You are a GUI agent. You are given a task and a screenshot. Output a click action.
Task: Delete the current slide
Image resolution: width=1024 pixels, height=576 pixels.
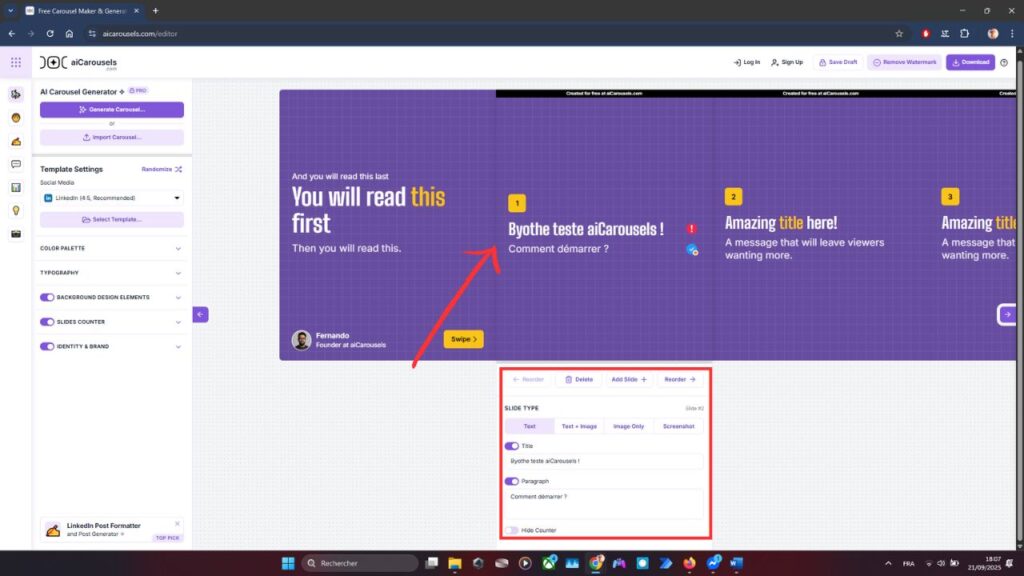[579, 379]
